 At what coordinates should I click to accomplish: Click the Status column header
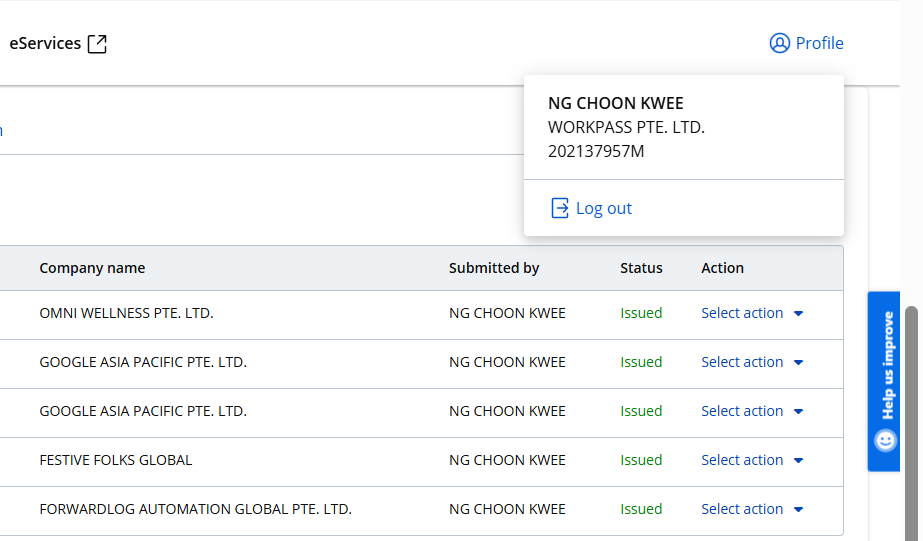tap(641, 268)
